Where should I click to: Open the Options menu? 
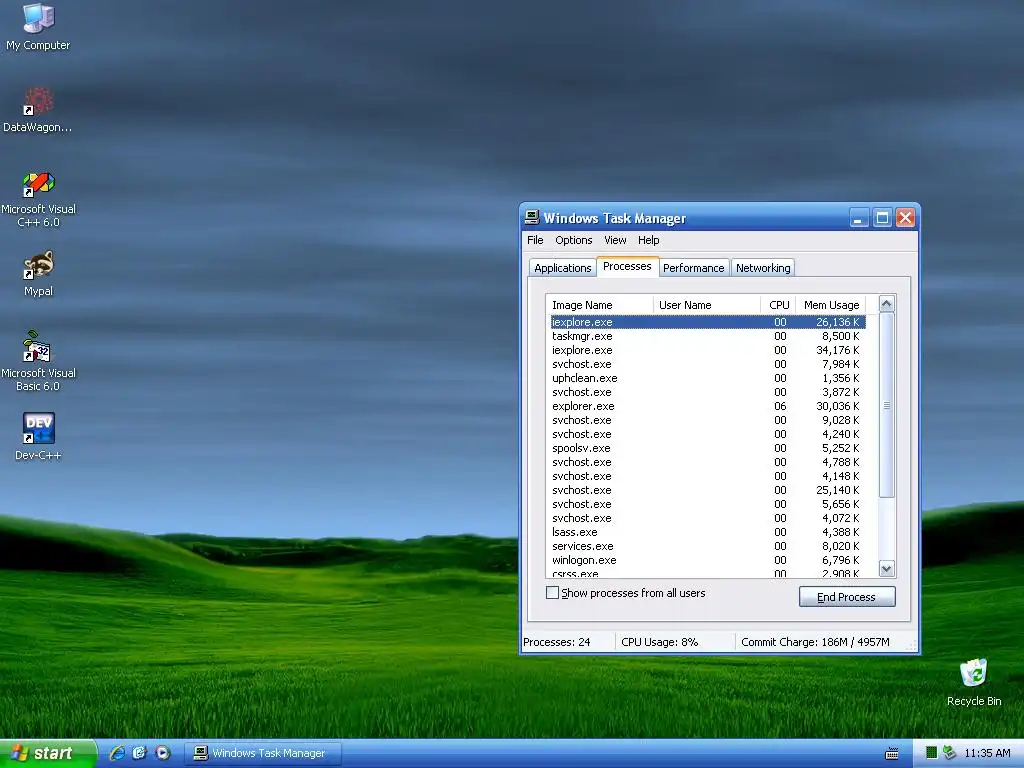[x=573, y=240]
